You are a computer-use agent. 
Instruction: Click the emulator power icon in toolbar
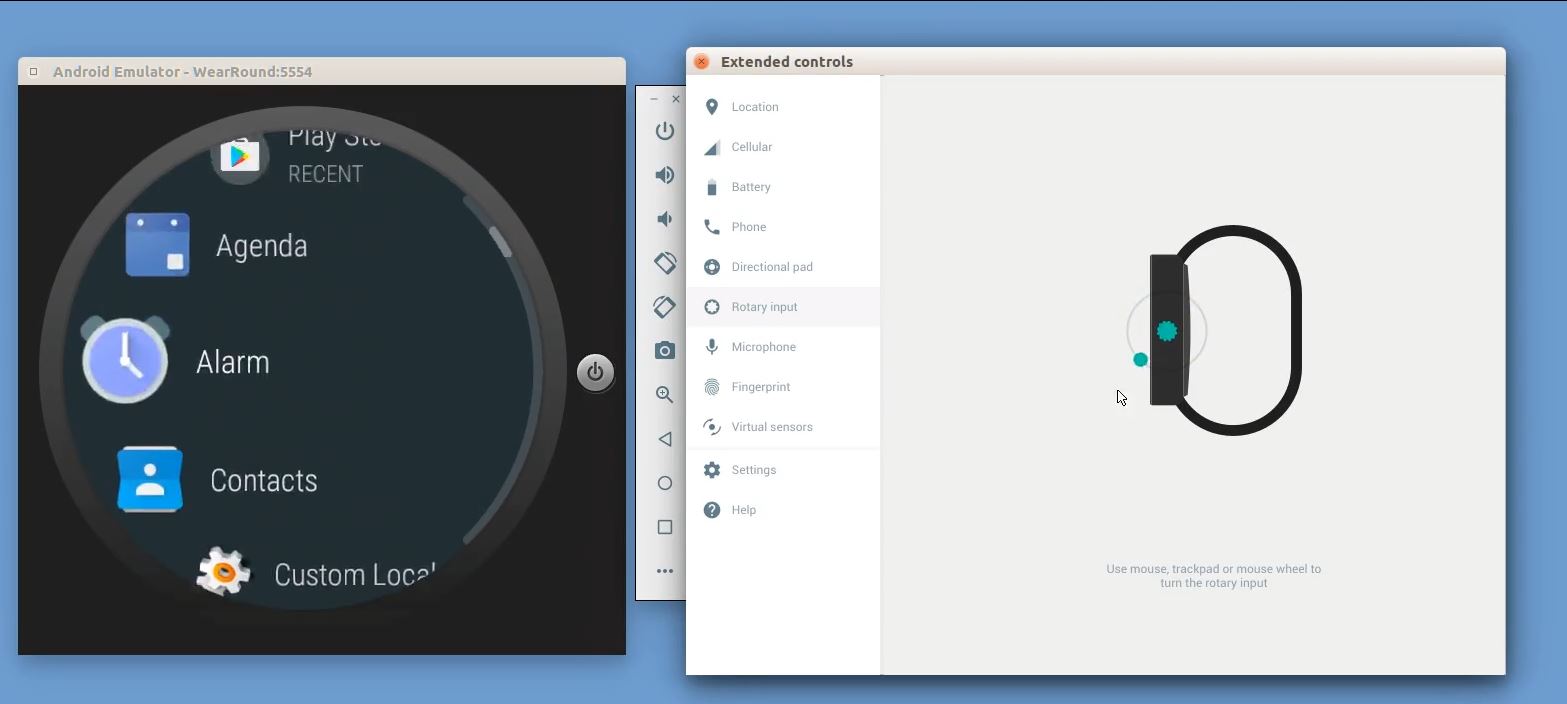[664, 131]
